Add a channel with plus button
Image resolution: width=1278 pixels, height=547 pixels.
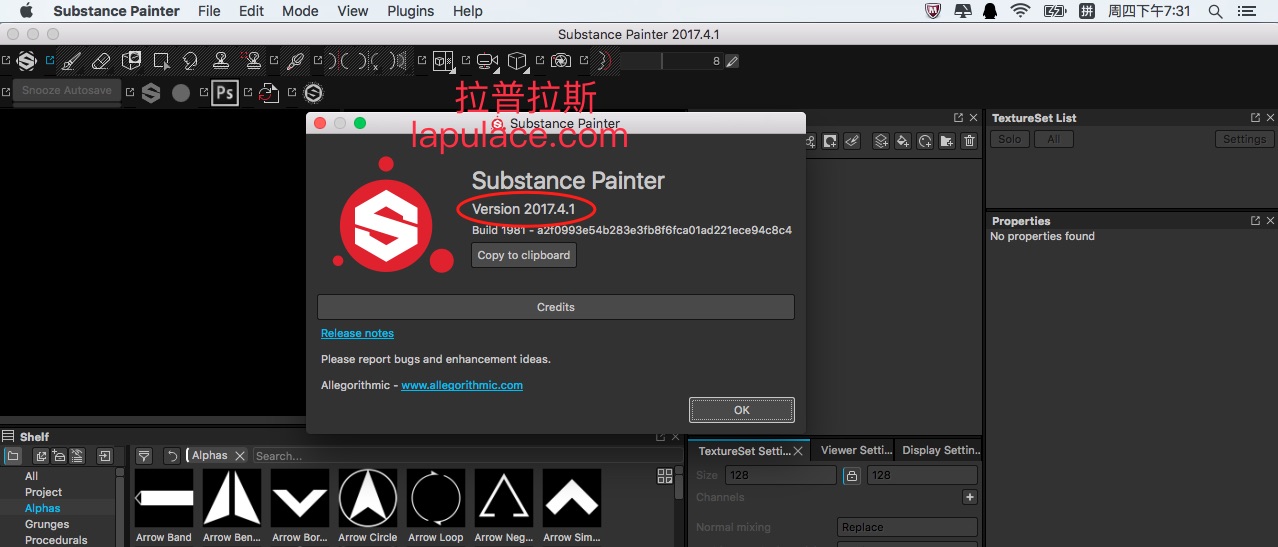tap(969, 497)
